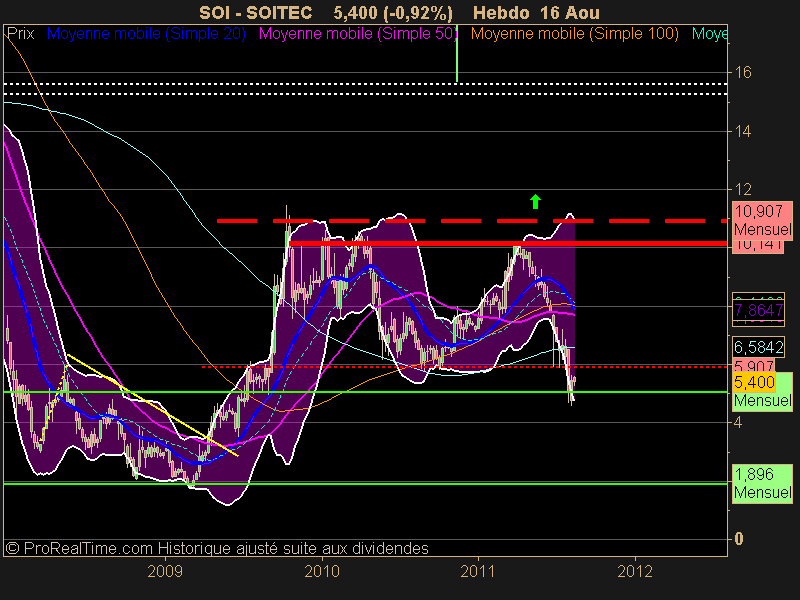
Task: Click the purple 7,8647 value tag
Action: [x=759, y=310]
